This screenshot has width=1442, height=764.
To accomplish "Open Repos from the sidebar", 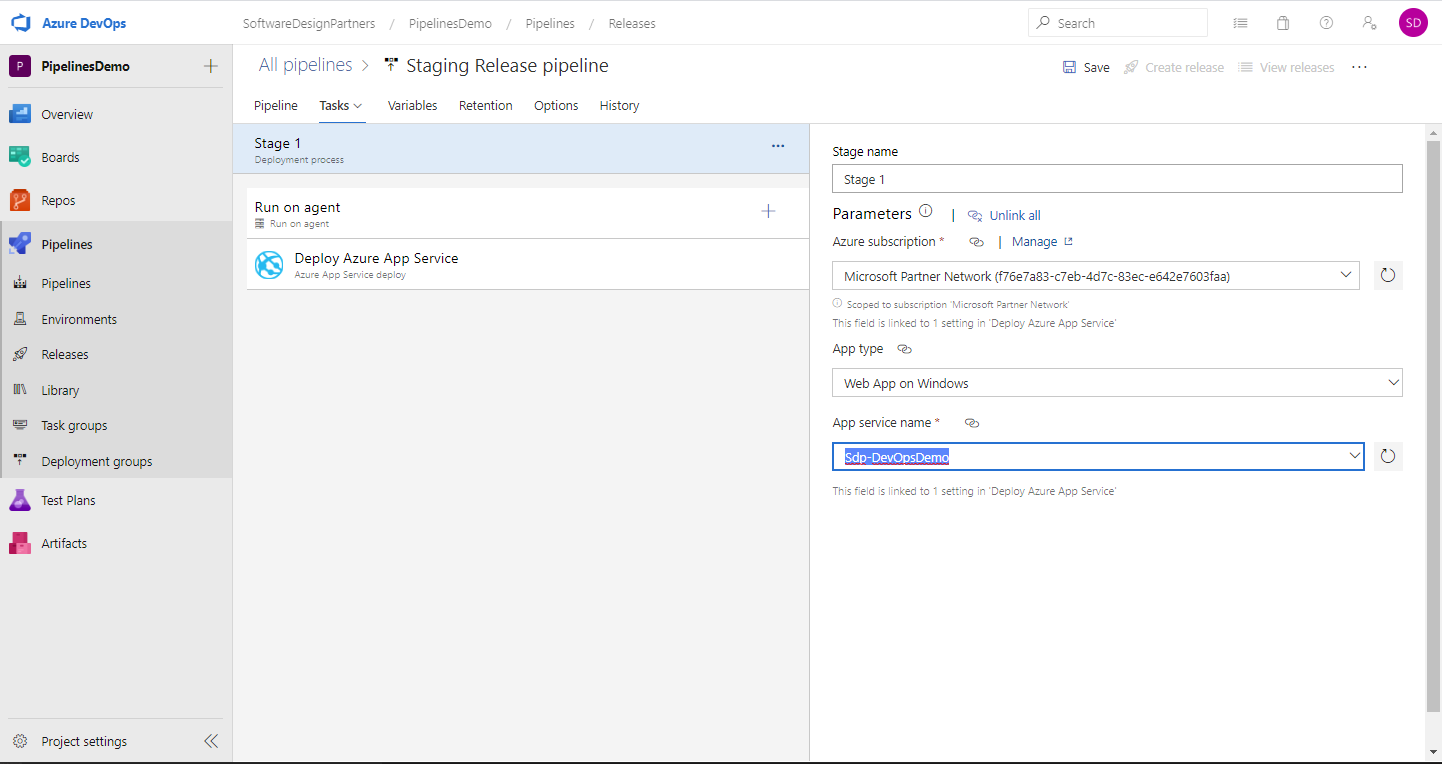I will [60, 200].
